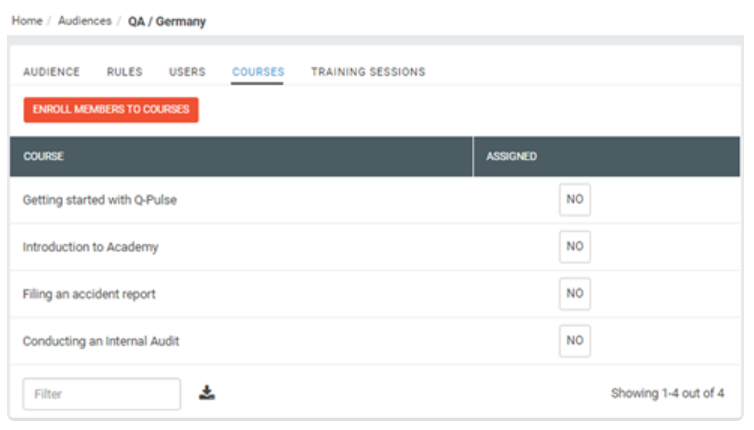Go to the Users tab
This screenshot has width=754, height=430.
coord(187,72)
